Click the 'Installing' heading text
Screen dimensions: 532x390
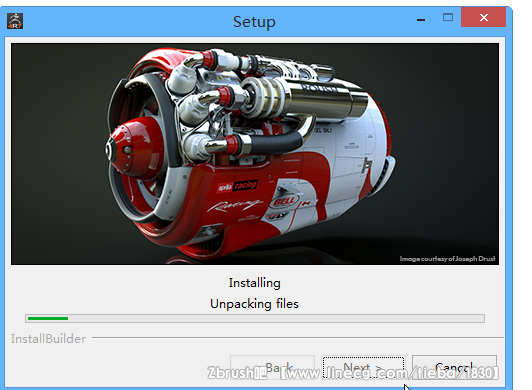(254, 283)
